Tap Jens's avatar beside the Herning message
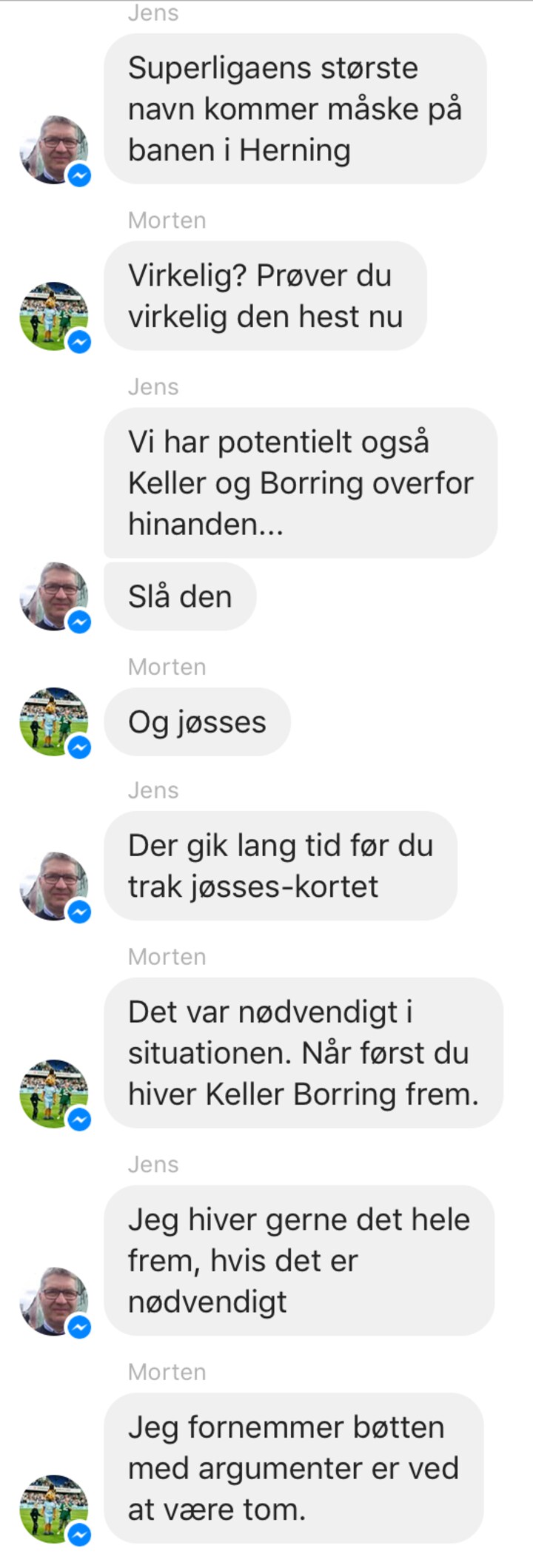533x1568 pixels. (x=54, y=149)
